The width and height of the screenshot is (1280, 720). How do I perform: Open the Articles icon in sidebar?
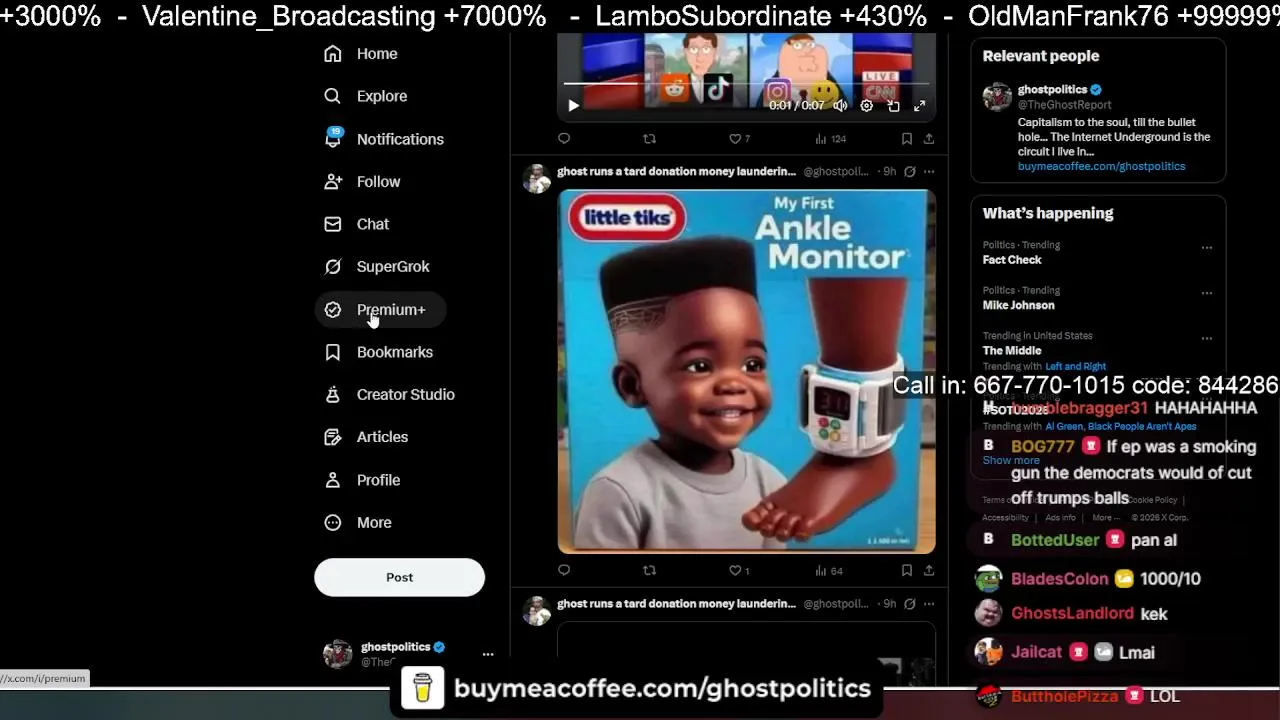tap(333, 437)
